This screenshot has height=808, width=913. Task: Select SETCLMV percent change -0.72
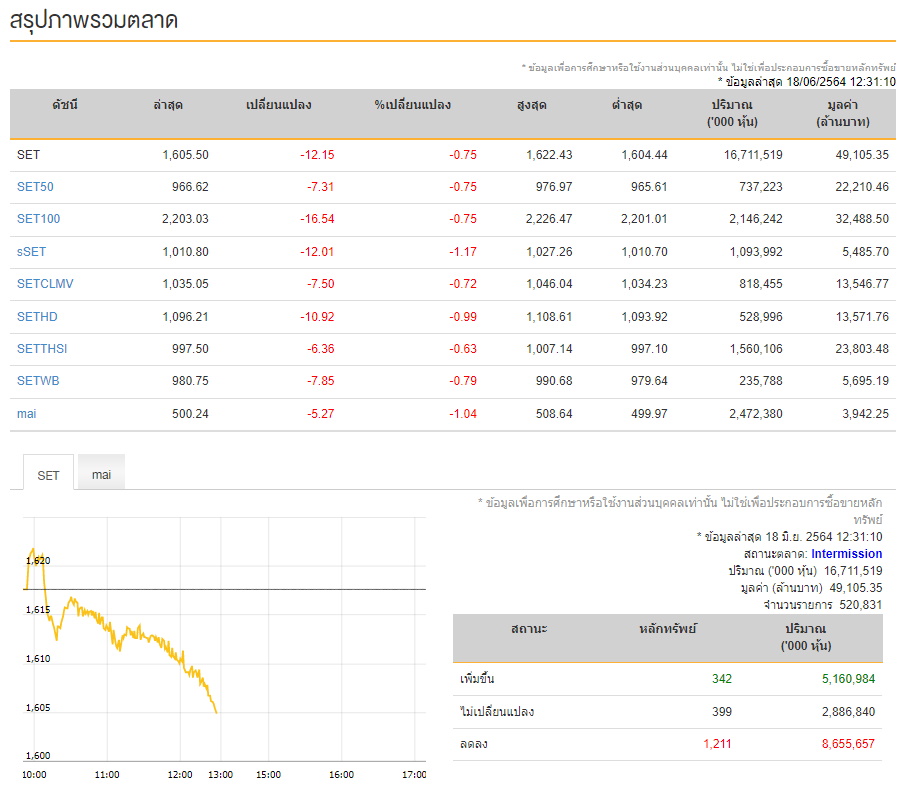click(463, 283)
